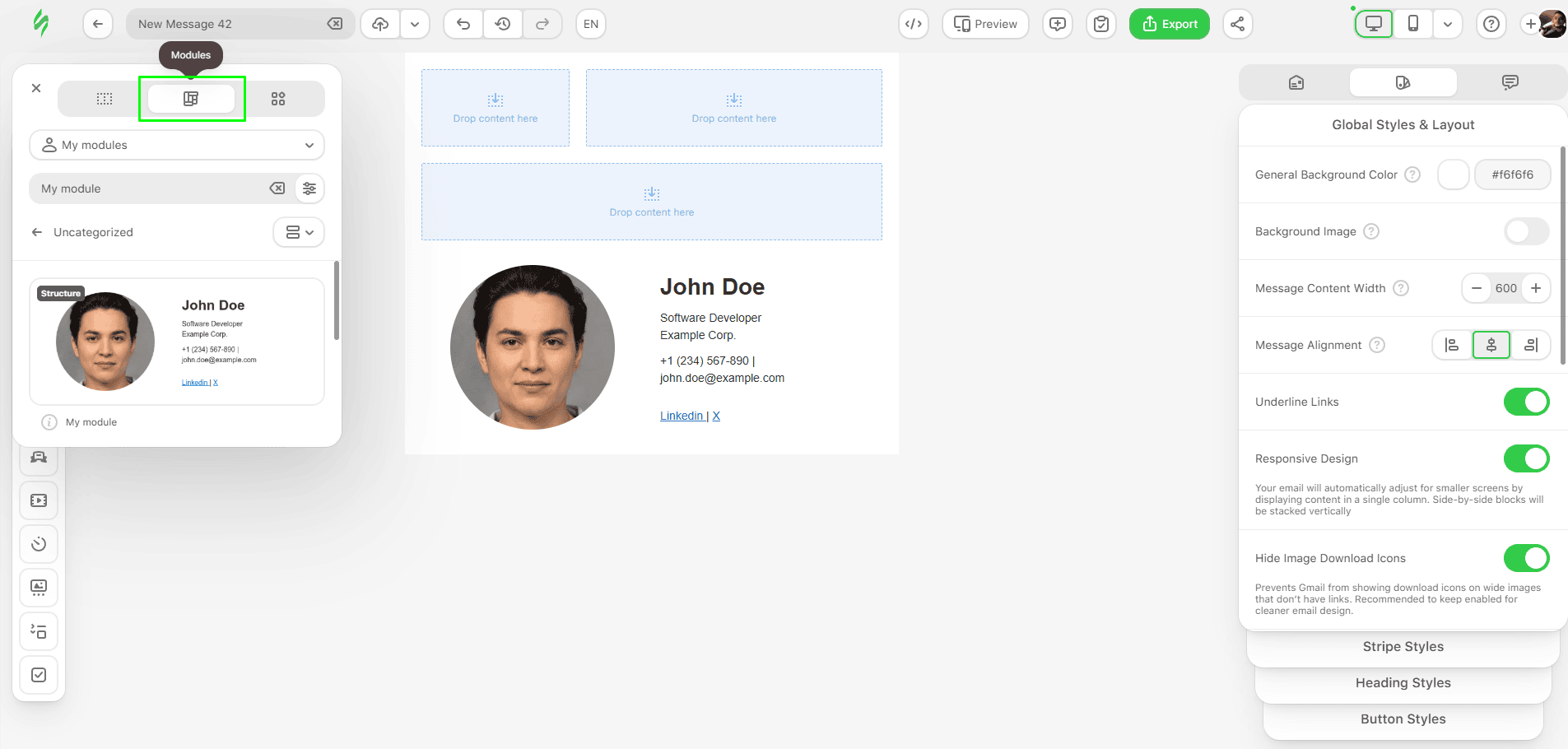The height and width of the screenshot is (749, 1568).
Task: Open module filter settings icon
Action: coord(309,188)
